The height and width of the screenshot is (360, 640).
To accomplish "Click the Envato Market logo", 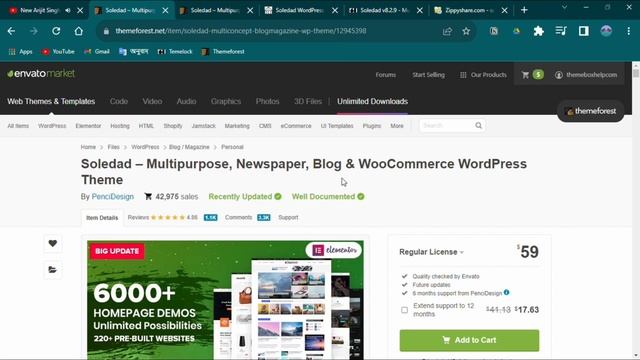I will click(x=41, y=74).
